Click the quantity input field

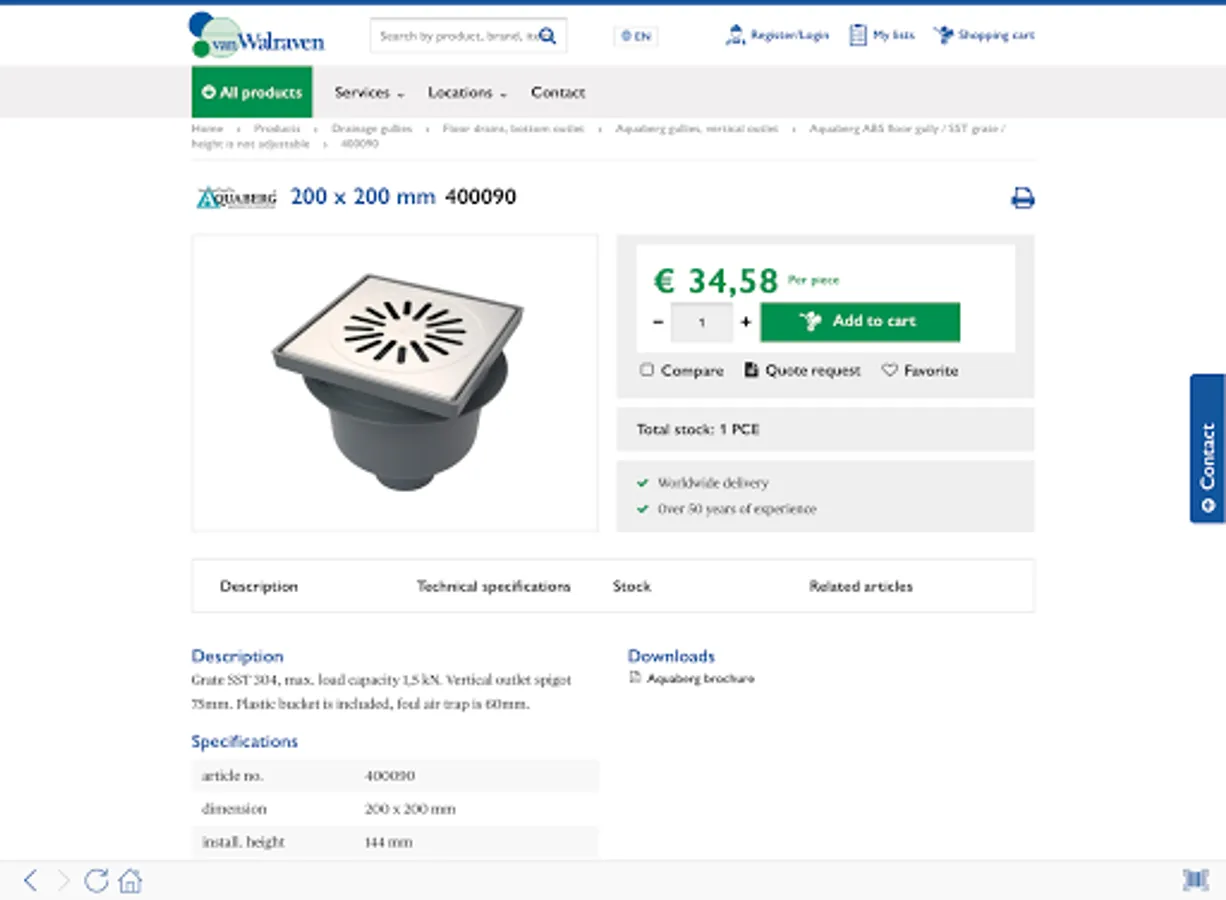701,322
